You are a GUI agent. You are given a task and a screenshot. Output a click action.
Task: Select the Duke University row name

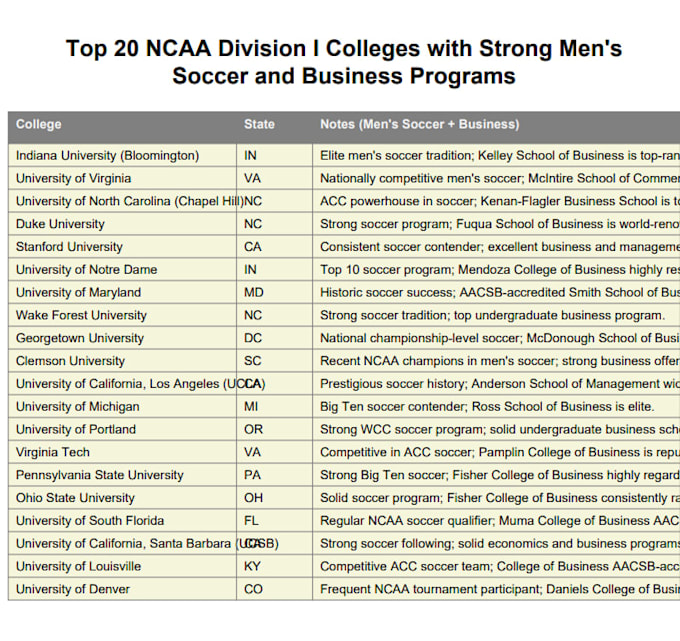point(60,224)
